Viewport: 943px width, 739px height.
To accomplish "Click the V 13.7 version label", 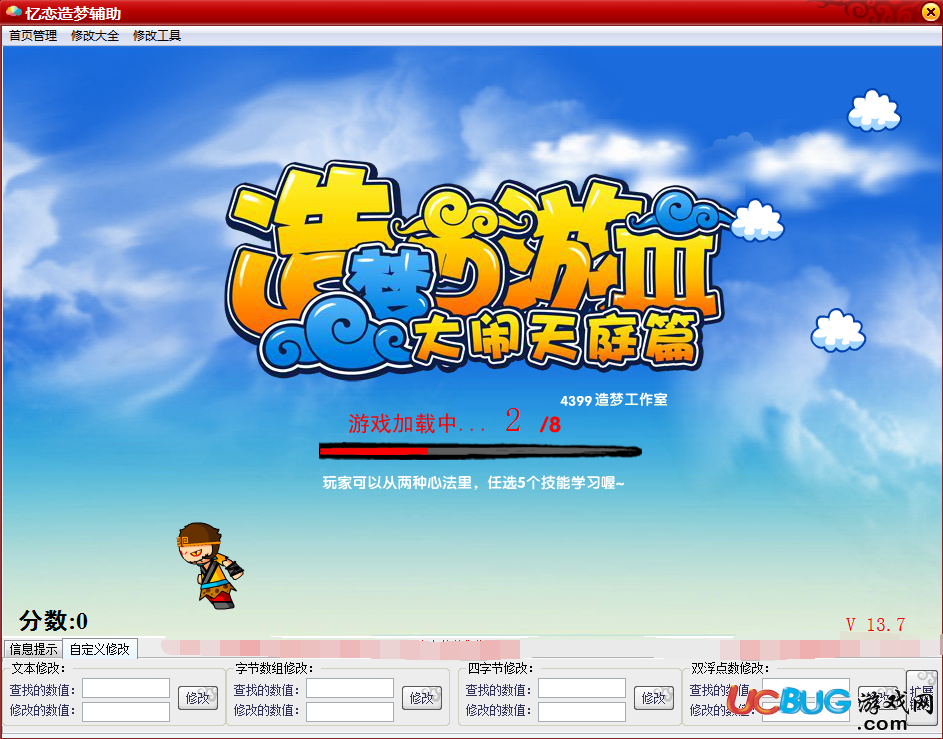I will click(875, 625).
